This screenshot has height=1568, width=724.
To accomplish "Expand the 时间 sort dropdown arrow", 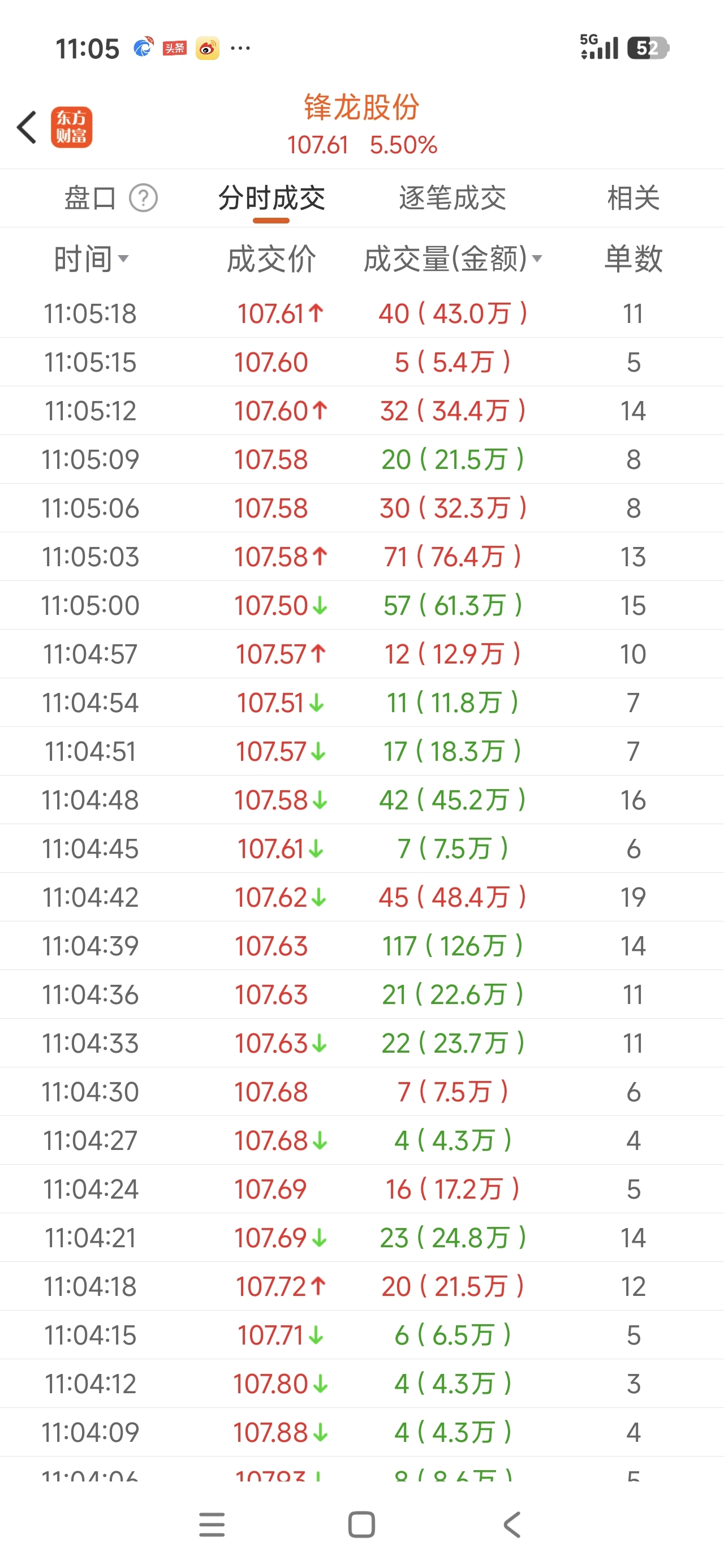I will [124, 259].
